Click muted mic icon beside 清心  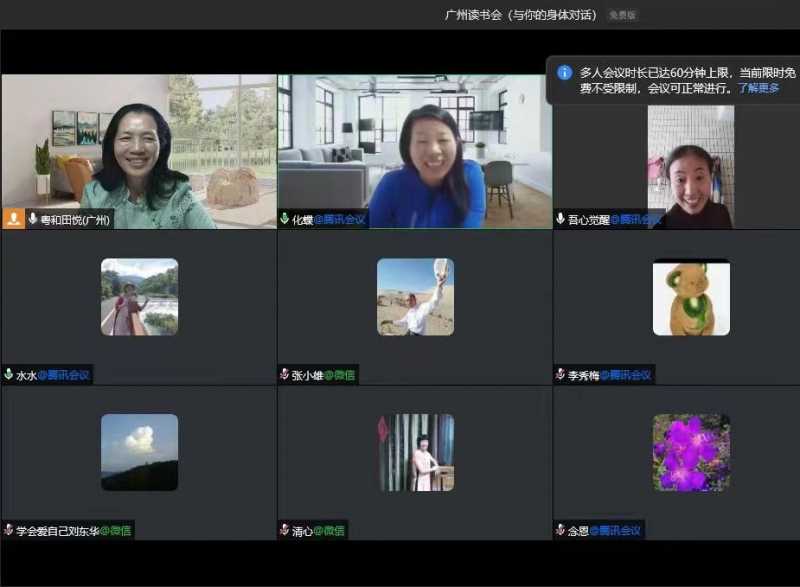point(285,530)
